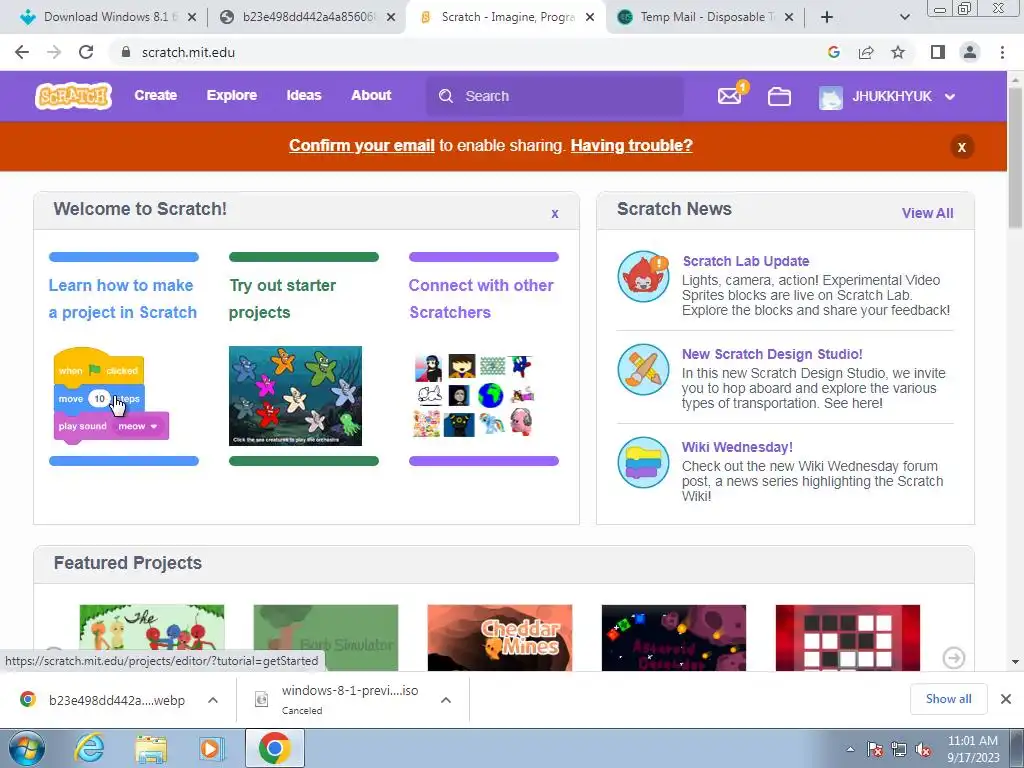
Task: Bookmark this tab with star
Action: point(898,52)
